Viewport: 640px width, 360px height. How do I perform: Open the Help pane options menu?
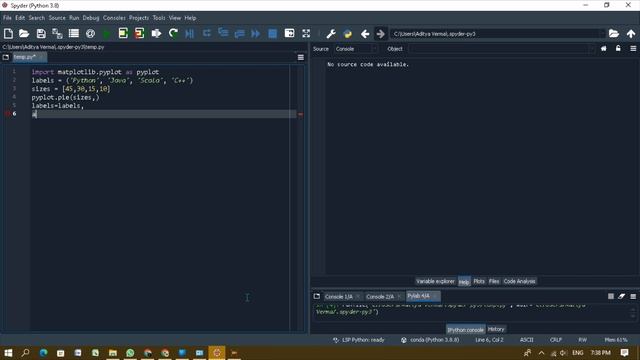633,49
